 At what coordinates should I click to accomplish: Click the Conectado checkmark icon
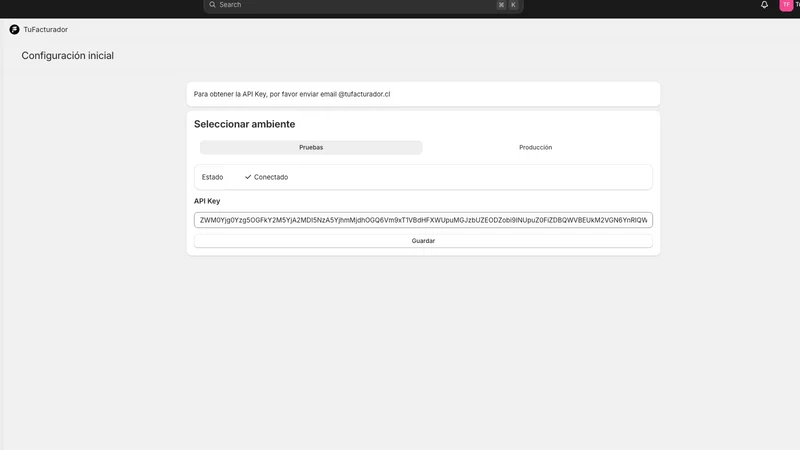click(248, 177)
